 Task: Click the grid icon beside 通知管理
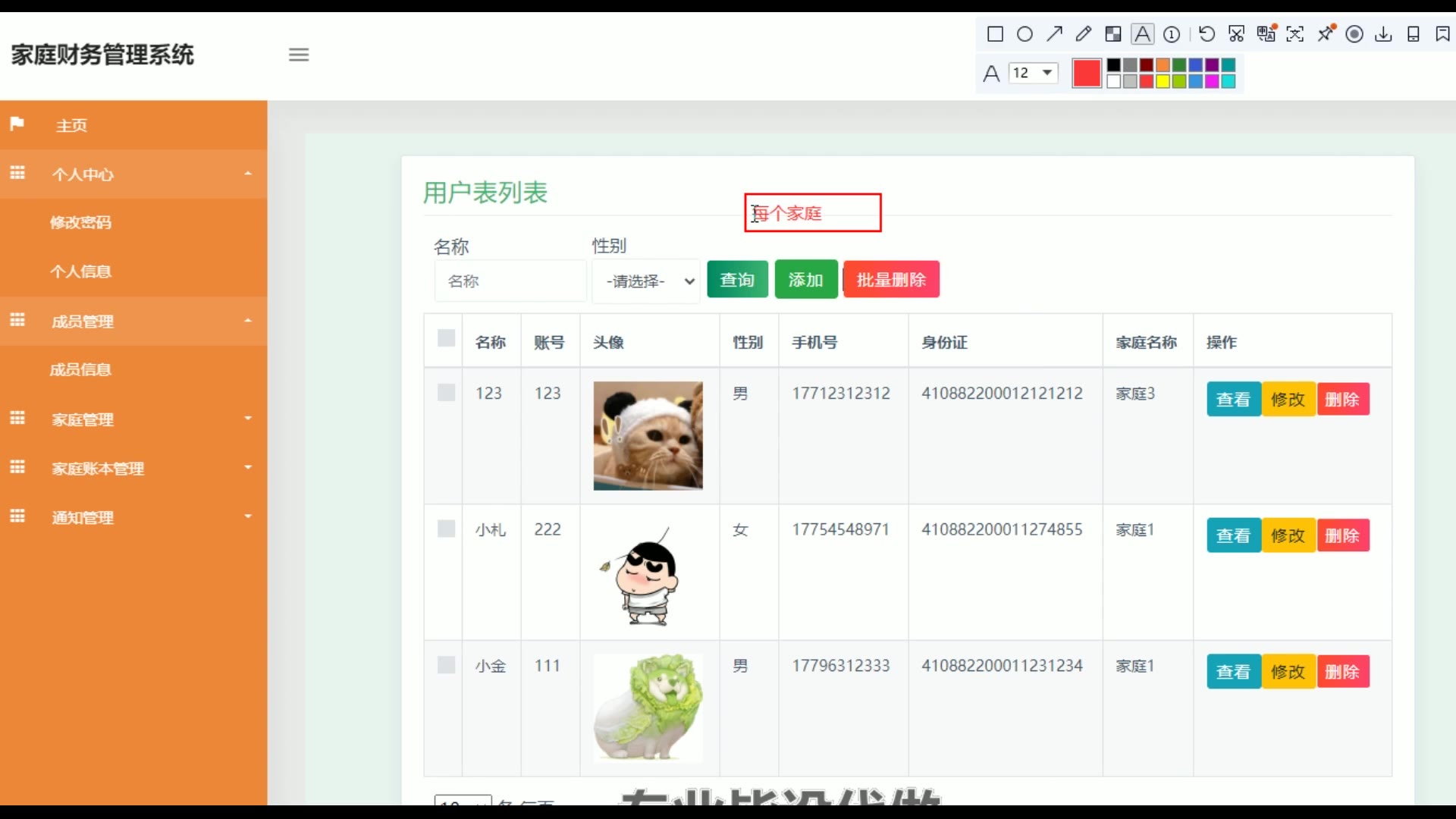pos(17,516)
